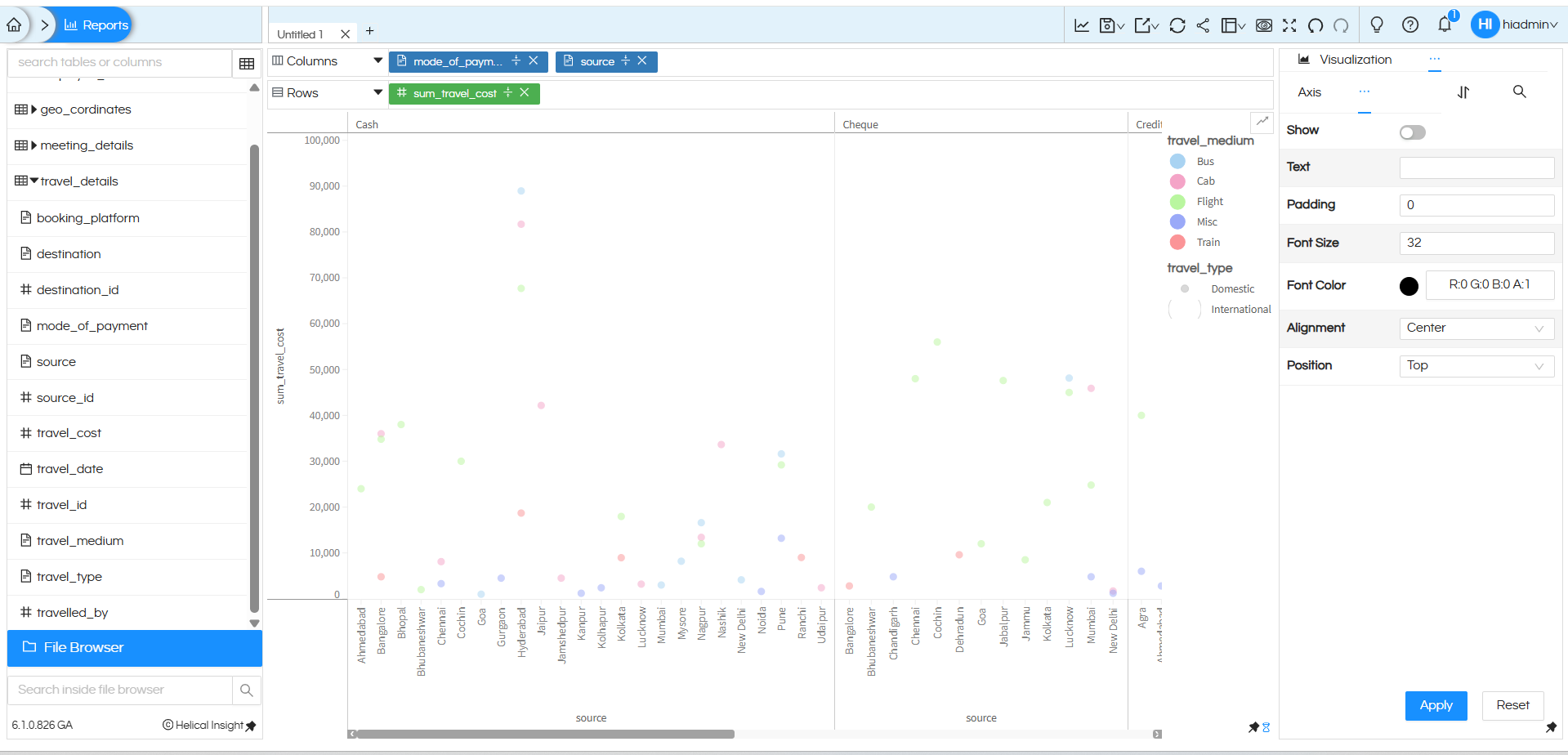
Task: Click the undo arrow icon
Action: [1316, 25]
